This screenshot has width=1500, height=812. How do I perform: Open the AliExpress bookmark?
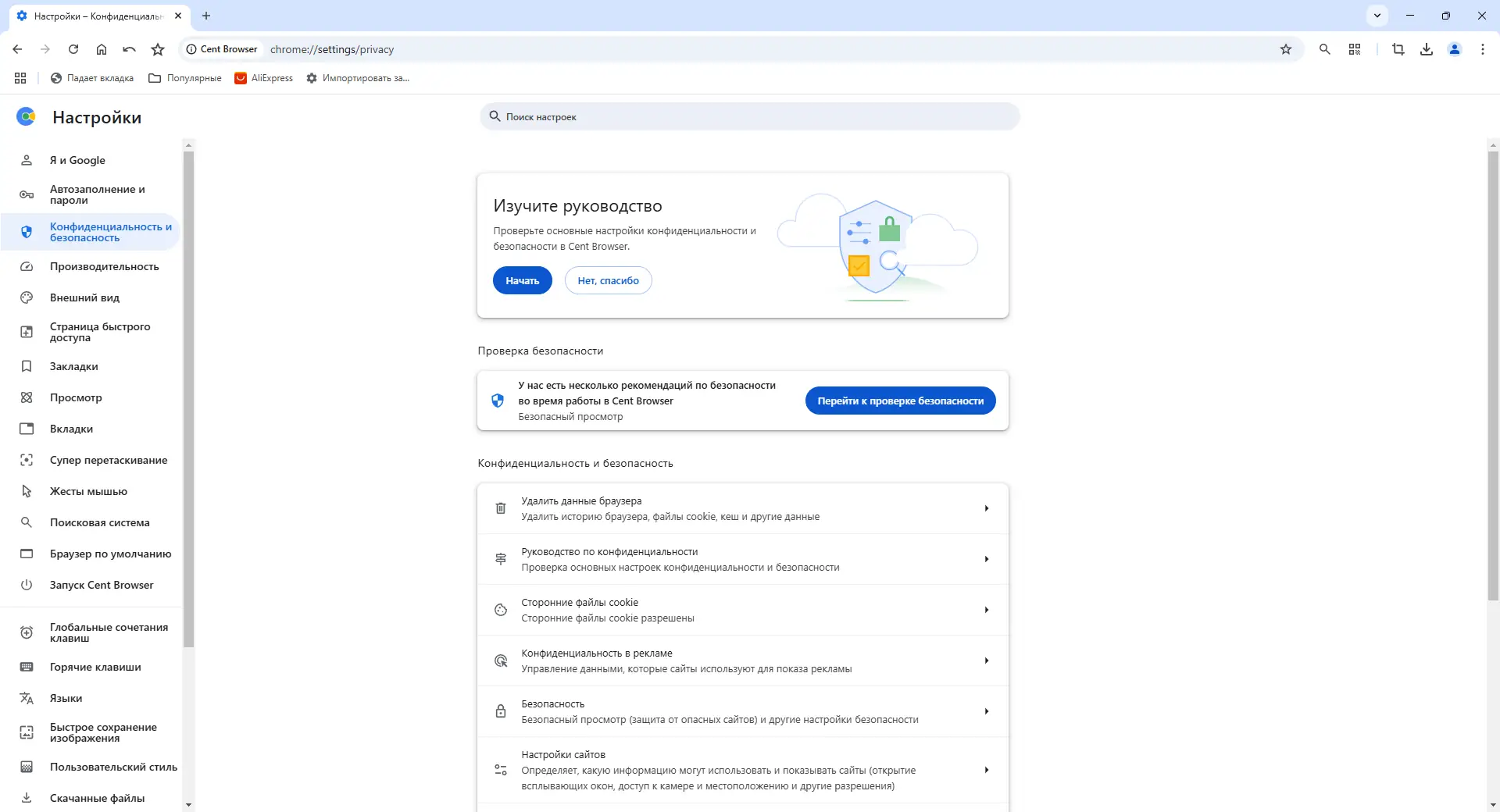click(263, 78)
